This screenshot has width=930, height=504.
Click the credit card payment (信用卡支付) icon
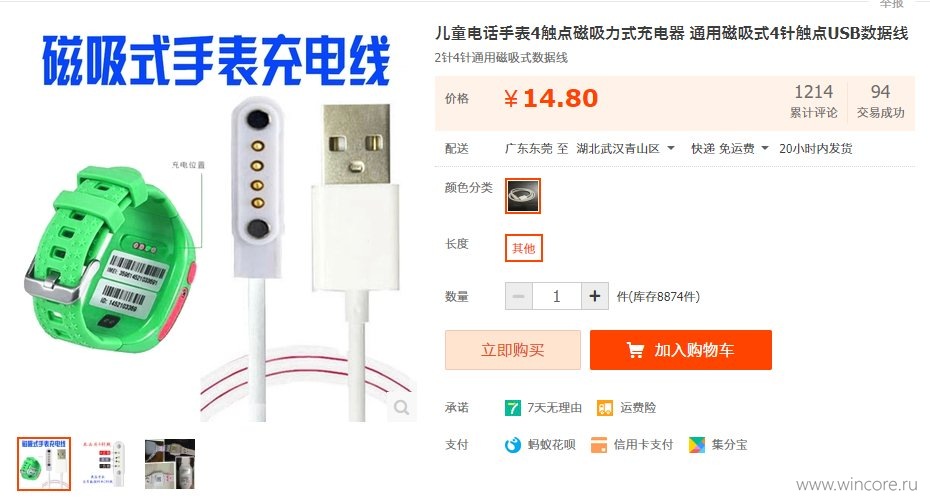tap(599, 445)
